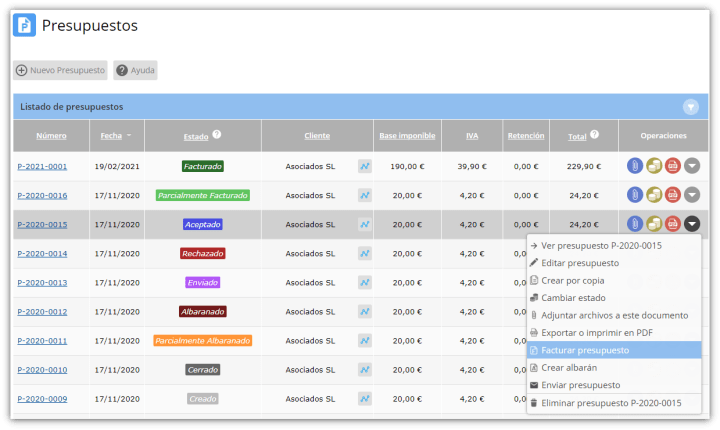Sort by the Fecha column header

point(111,136)
